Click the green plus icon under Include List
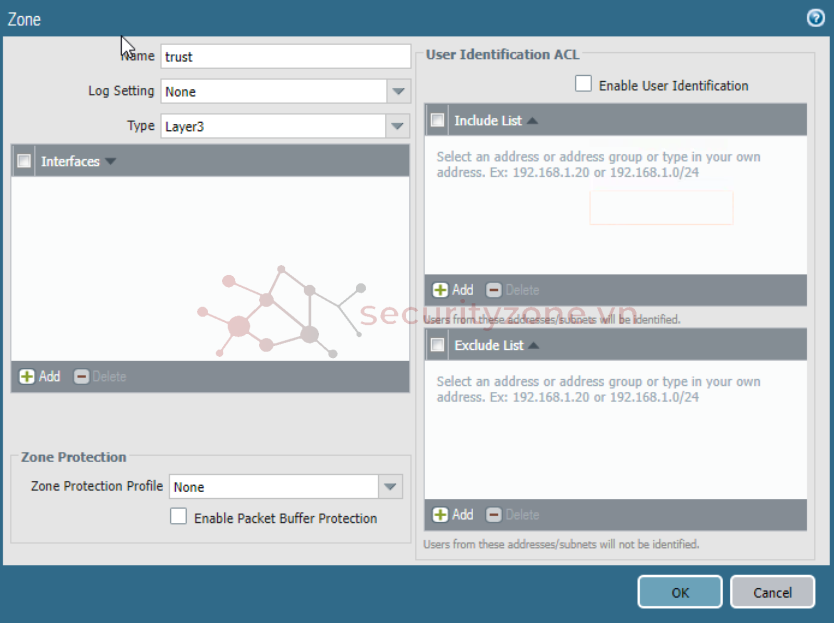Image resolution: width=834 pixels, height=623 pixels. 440,290
